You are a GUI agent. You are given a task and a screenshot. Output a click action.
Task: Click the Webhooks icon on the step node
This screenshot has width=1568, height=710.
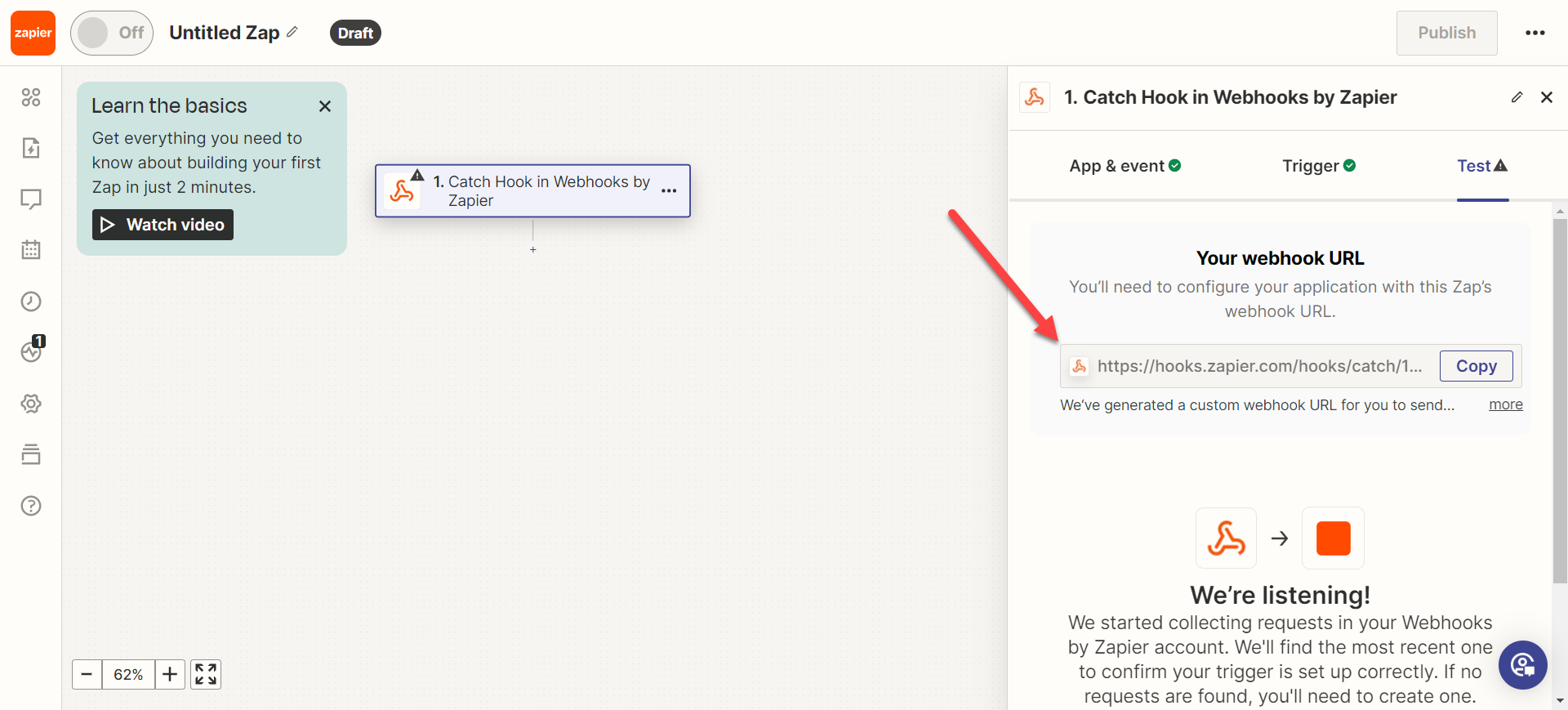click(401, 191)
